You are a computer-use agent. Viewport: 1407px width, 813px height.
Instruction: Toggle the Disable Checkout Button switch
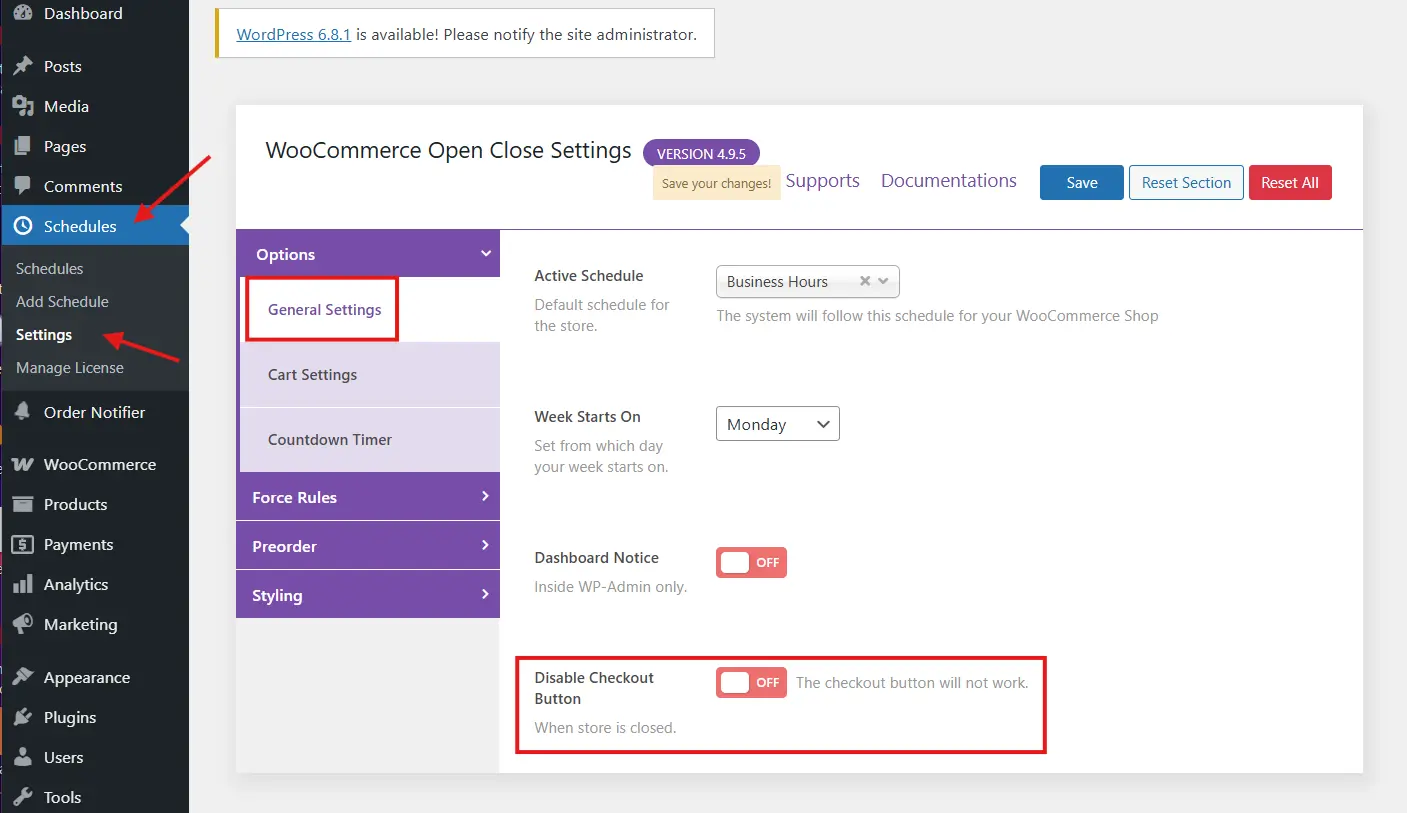751,683
